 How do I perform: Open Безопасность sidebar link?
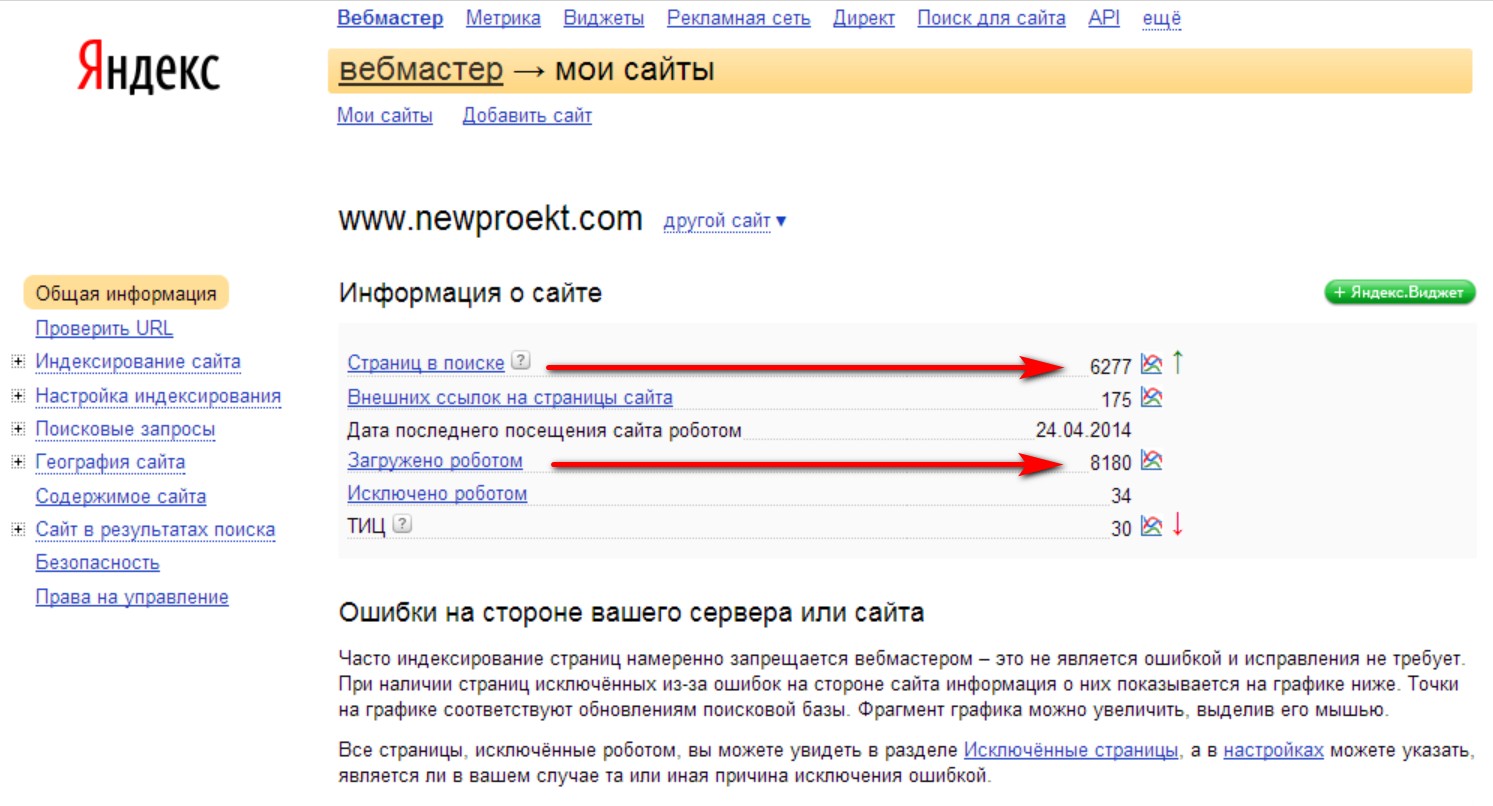[x=97, y=563]
